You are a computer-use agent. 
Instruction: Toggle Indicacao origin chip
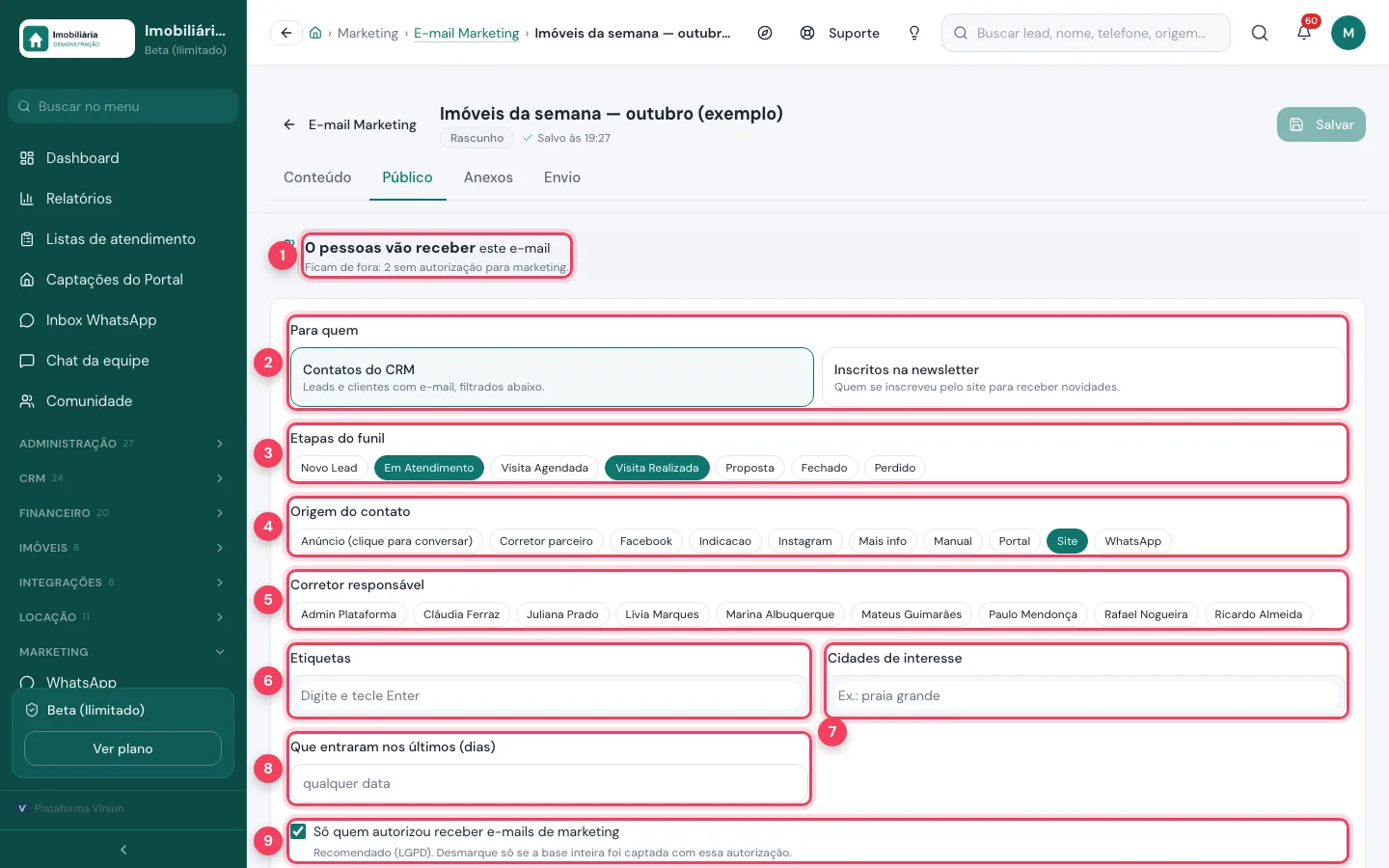pyautogui.click(x=725, y=541)
